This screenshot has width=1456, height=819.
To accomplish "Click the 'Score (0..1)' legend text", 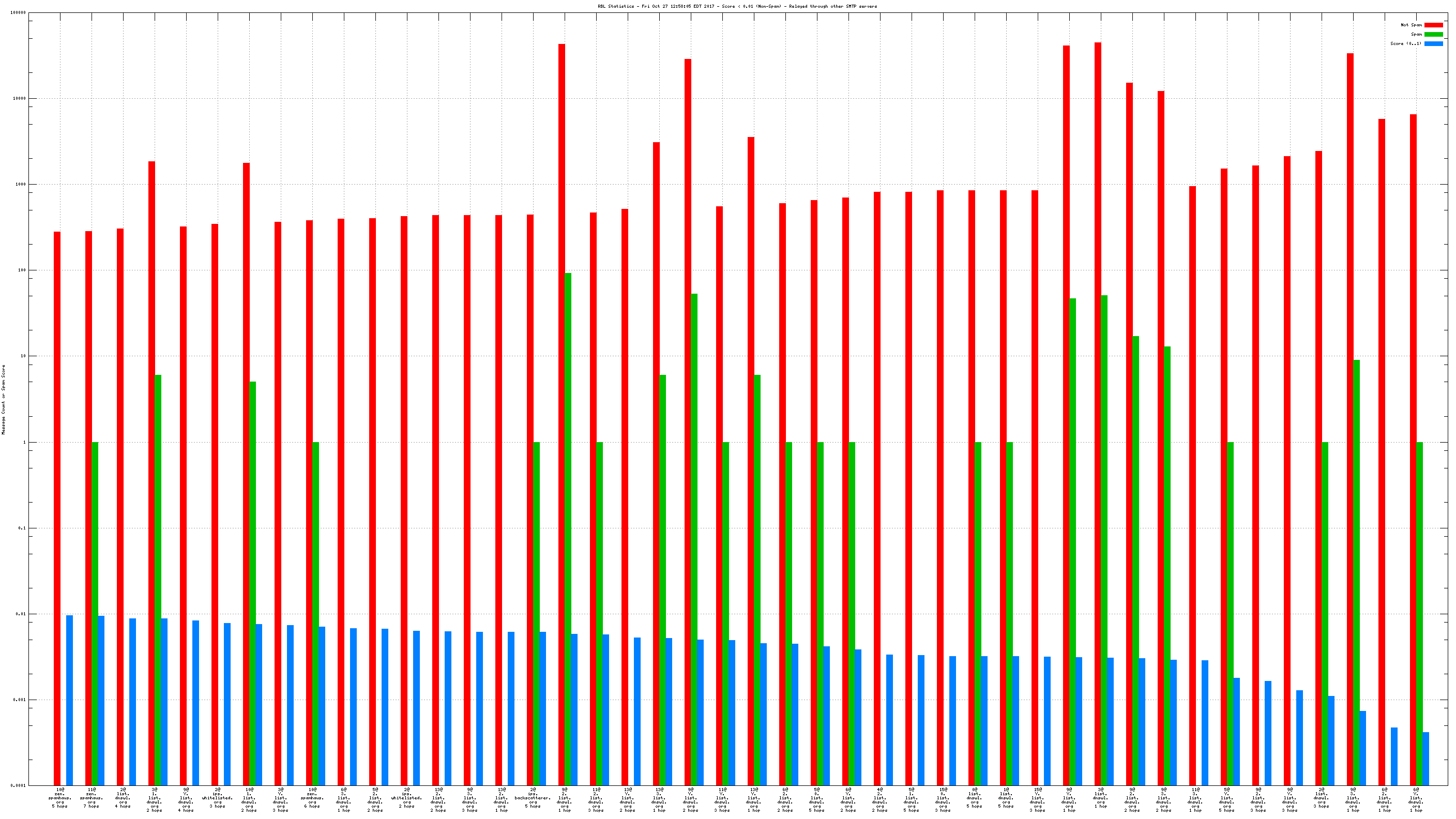I will pos(1406,43).
